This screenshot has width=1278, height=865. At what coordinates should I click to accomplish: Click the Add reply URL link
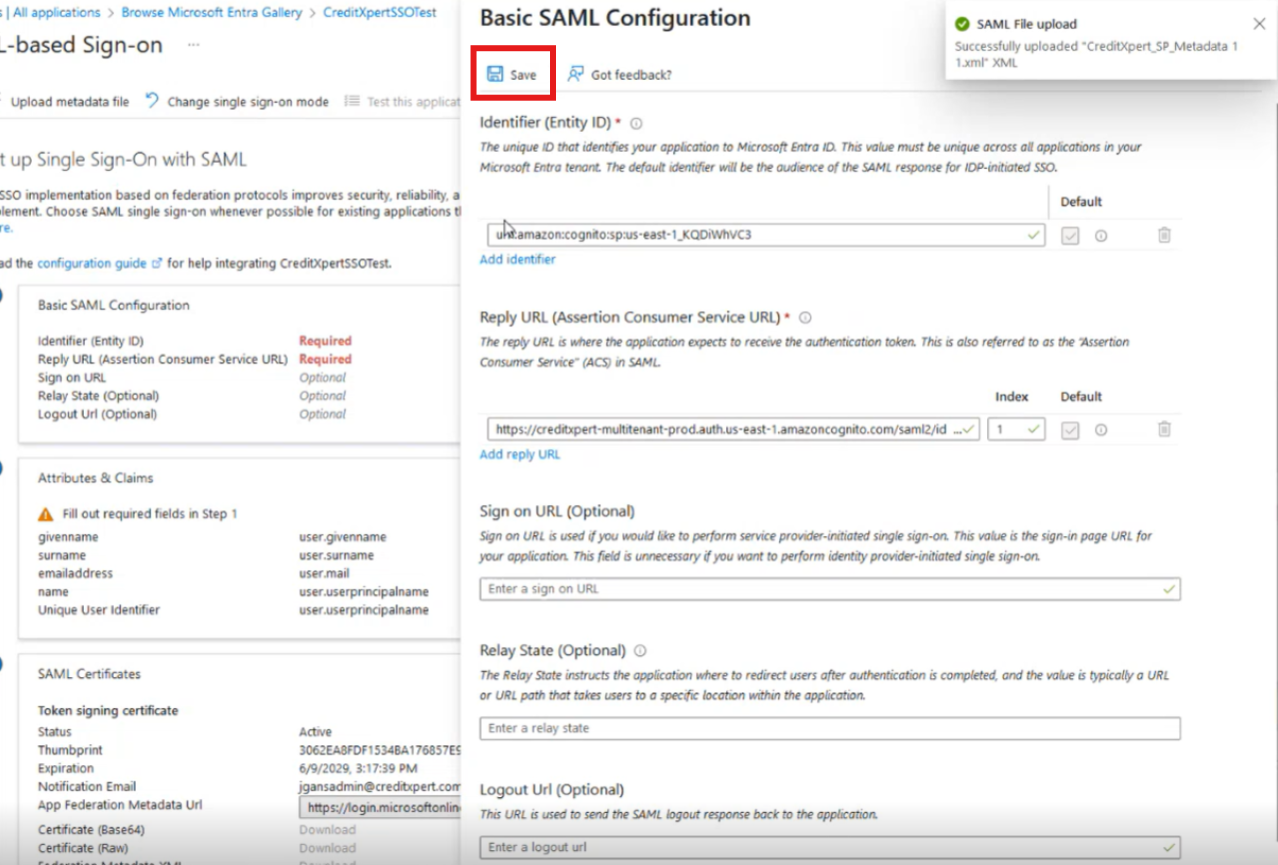pyautogui.click(x=520, y=454)
